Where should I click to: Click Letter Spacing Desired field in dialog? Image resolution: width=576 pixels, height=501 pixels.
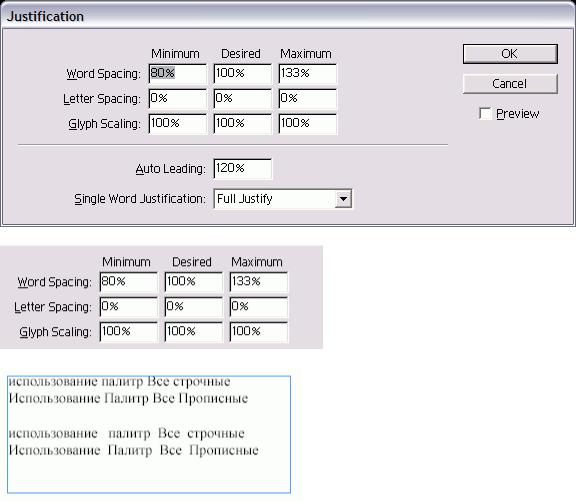click(243, 98)
